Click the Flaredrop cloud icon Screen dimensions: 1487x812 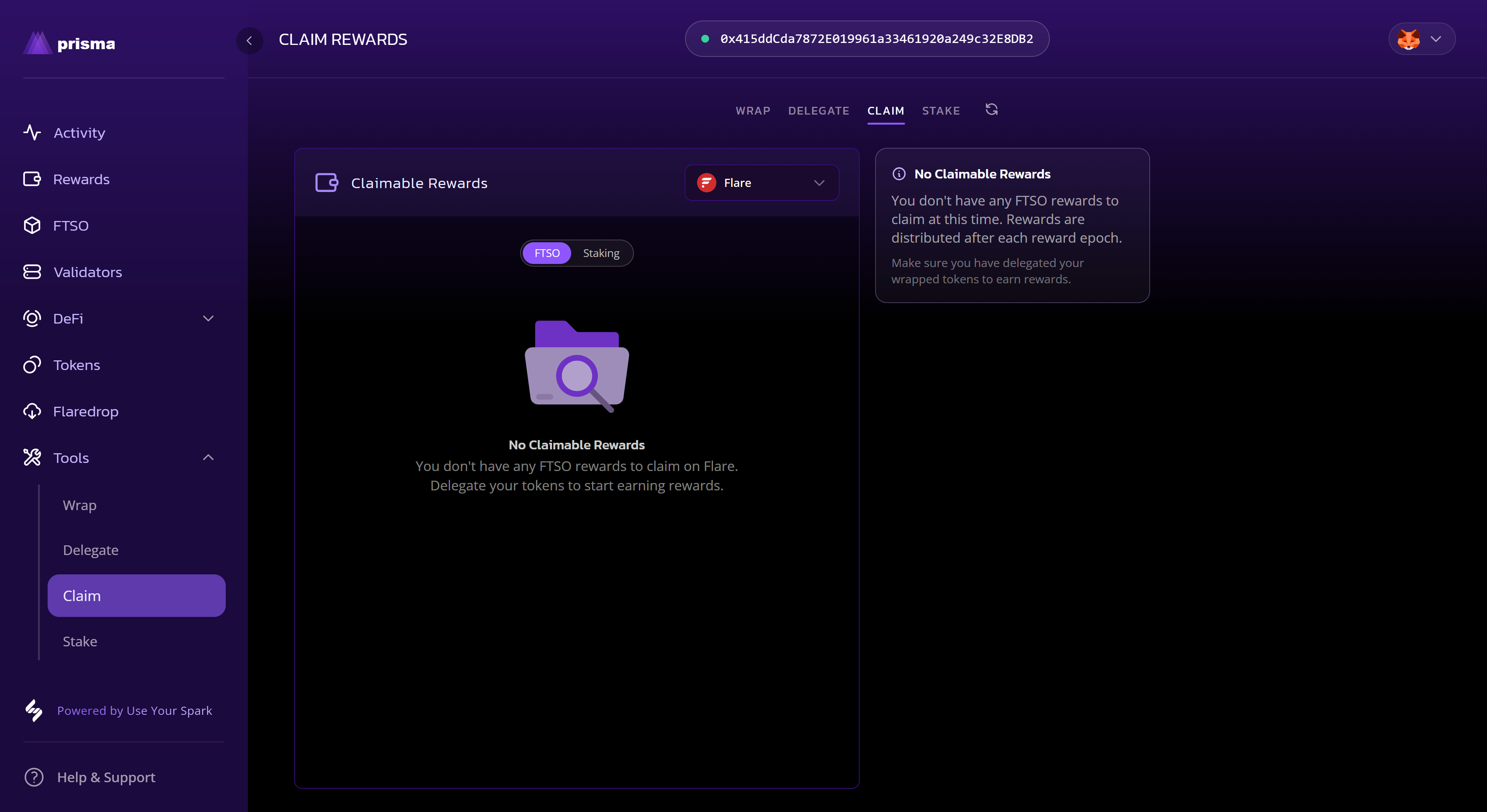(x=32, y=411)
